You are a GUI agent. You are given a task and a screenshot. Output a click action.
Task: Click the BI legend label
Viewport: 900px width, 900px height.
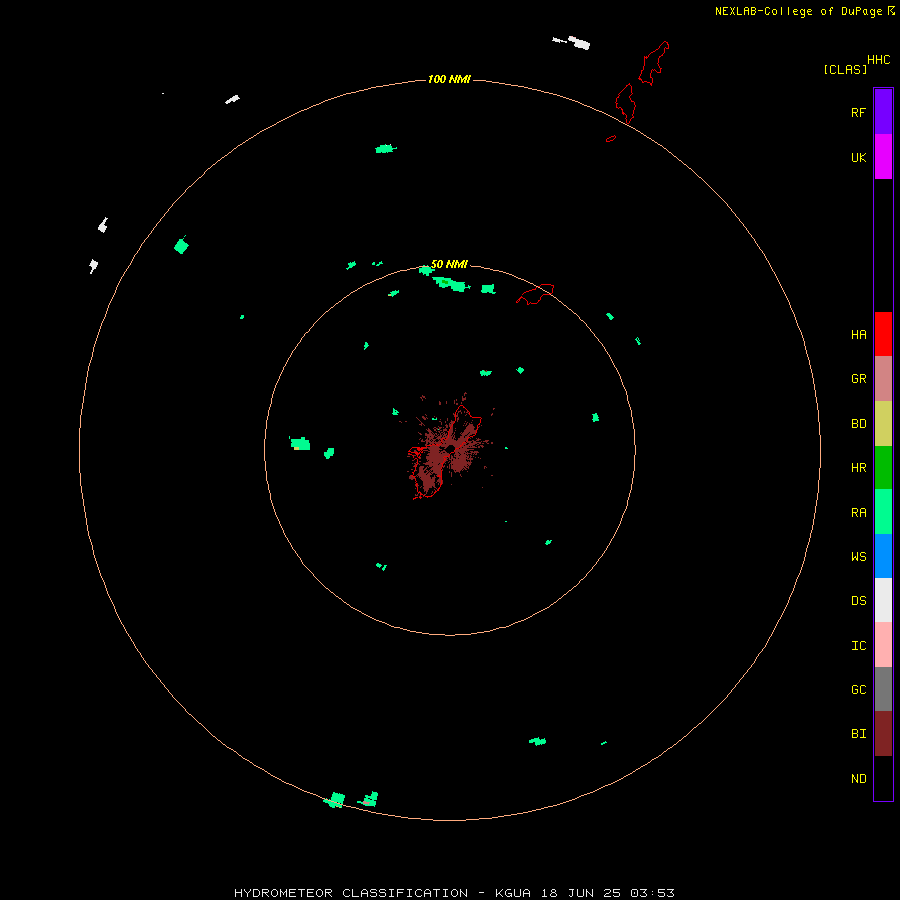[858, 734]
